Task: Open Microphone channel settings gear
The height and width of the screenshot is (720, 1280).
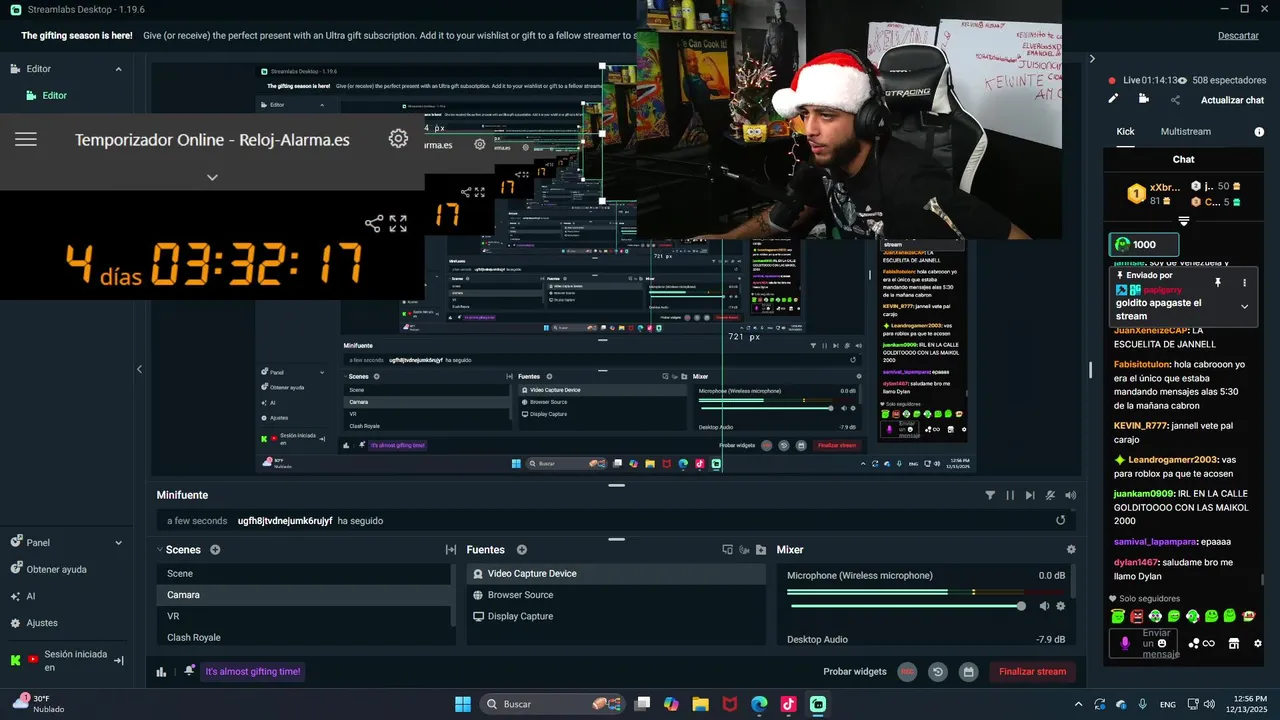Action: (1061, 606)
